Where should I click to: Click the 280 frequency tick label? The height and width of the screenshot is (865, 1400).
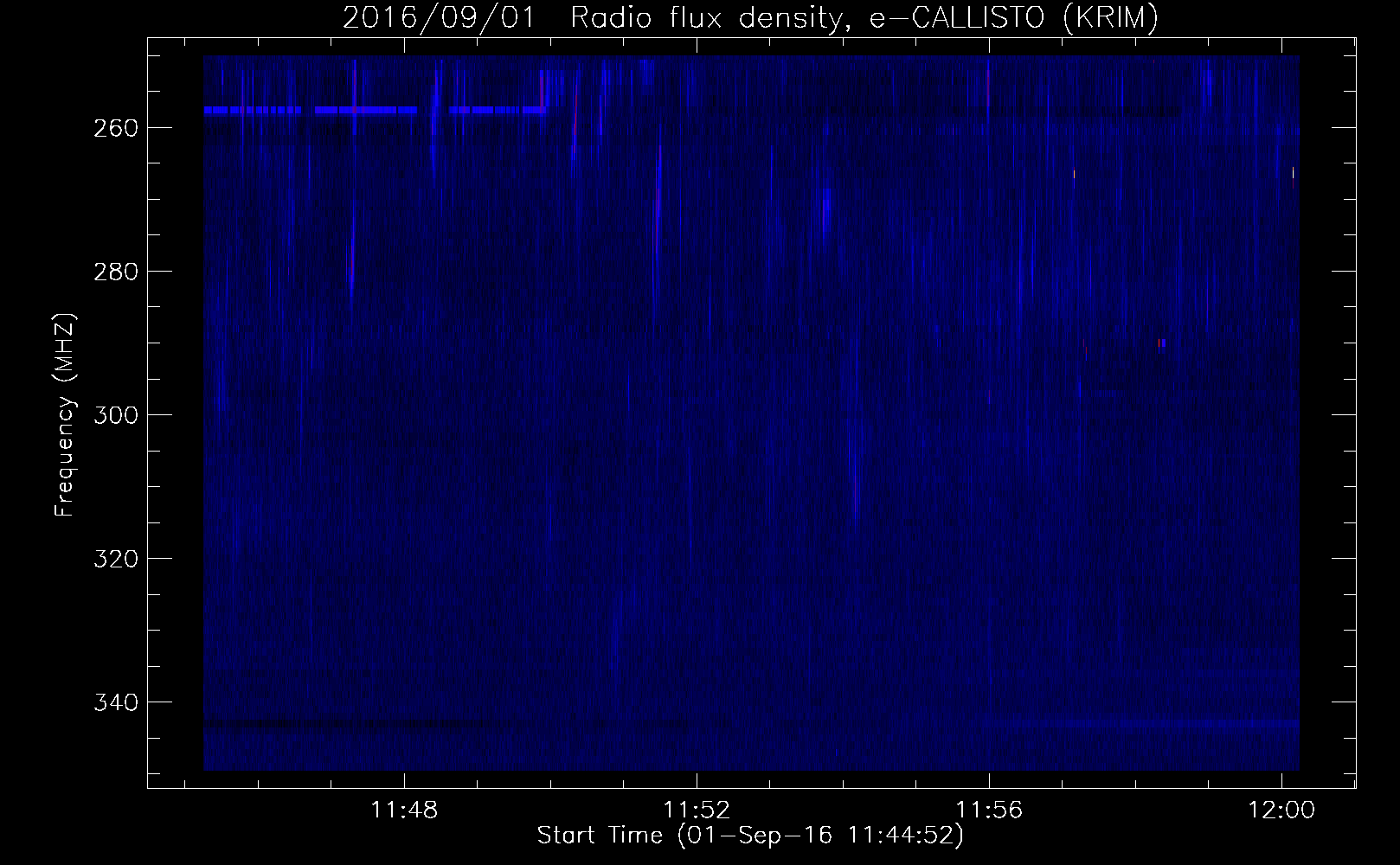114,272
